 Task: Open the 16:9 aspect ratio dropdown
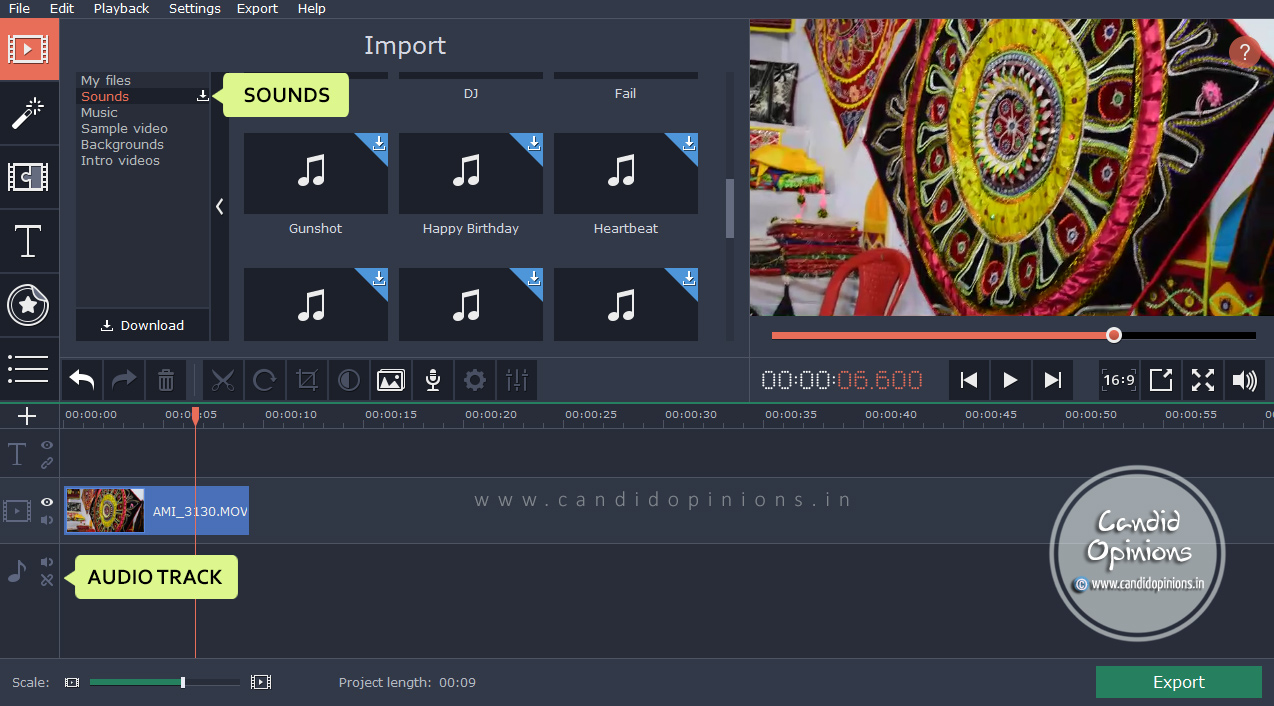point(1119,380)
